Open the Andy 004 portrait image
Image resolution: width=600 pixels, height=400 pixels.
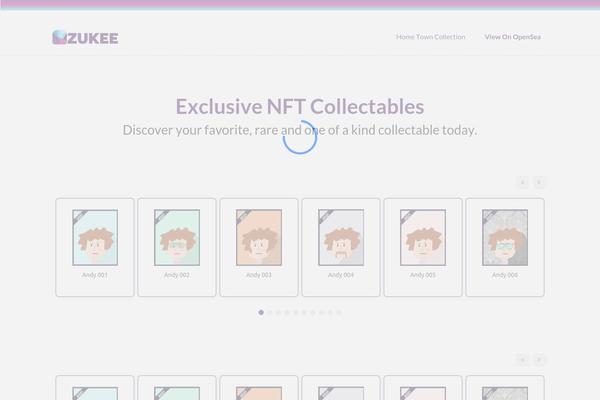[341, 237]
